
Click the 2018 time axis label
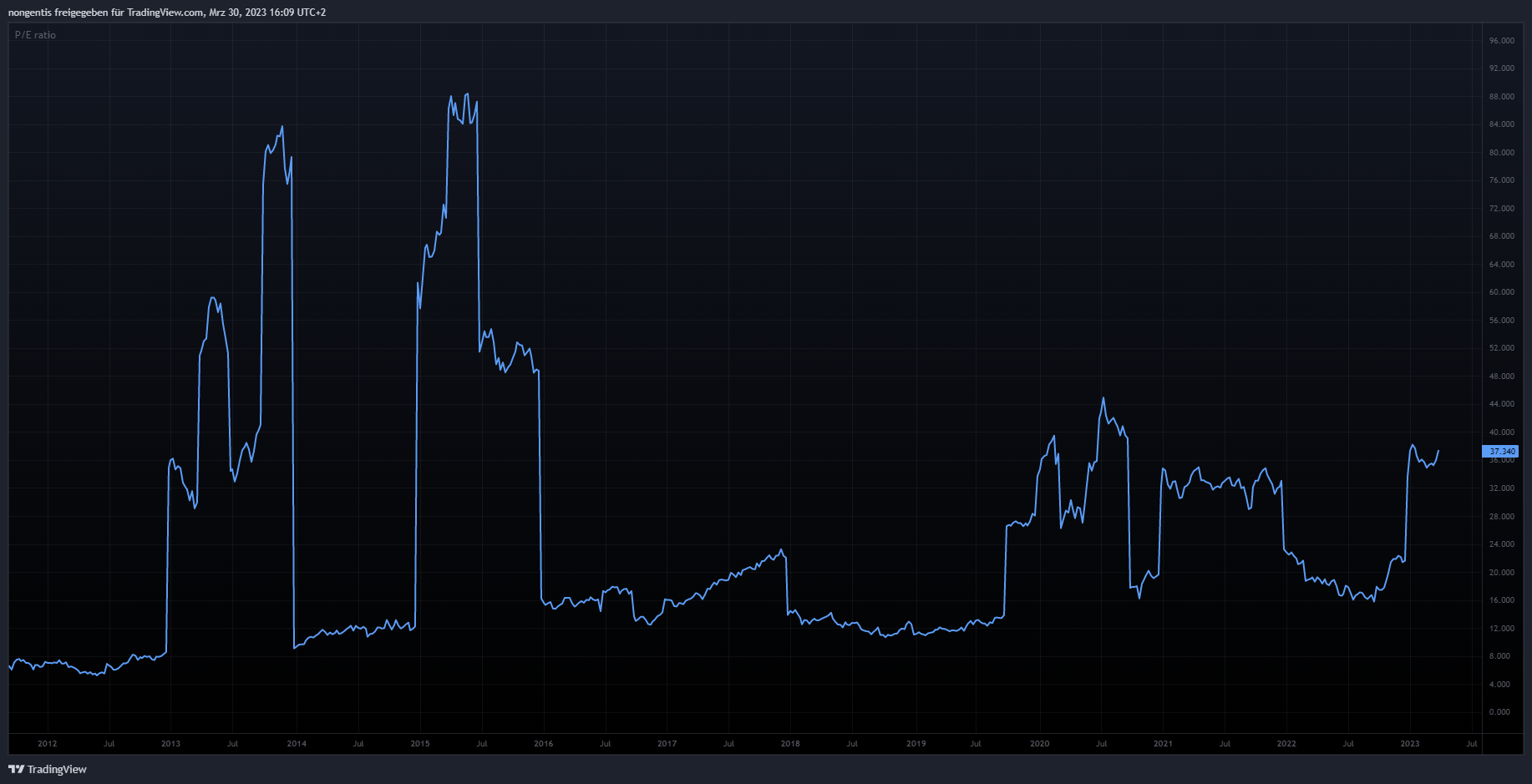coord(790,743)
